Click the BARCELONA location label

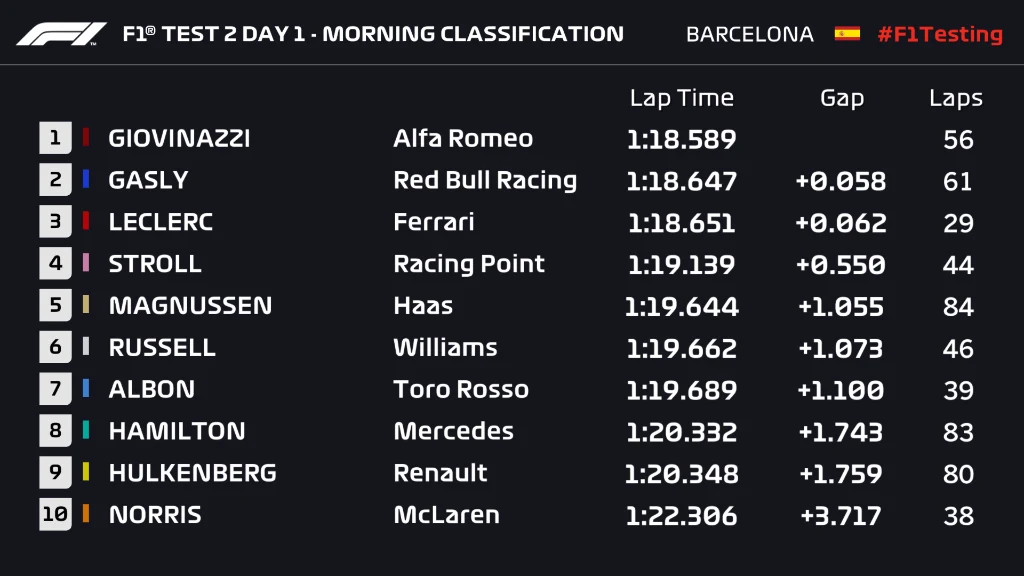pyautogui.click(x=750, y=34)
